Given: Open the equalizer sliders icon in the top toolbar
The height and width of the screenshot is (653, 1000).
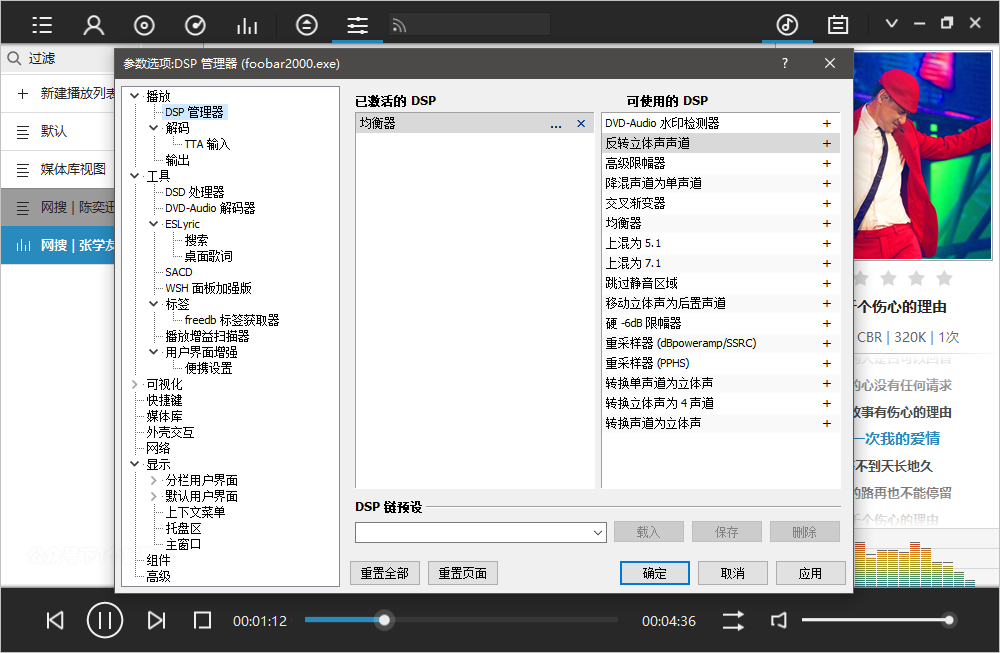Looking at the screenshot, I should point(357,25).
